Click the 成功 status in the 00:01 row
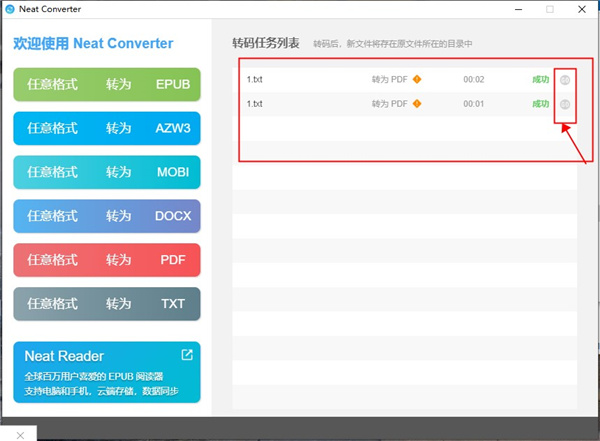The height and width of the screenshot is (441, 600). pos(541,103)
